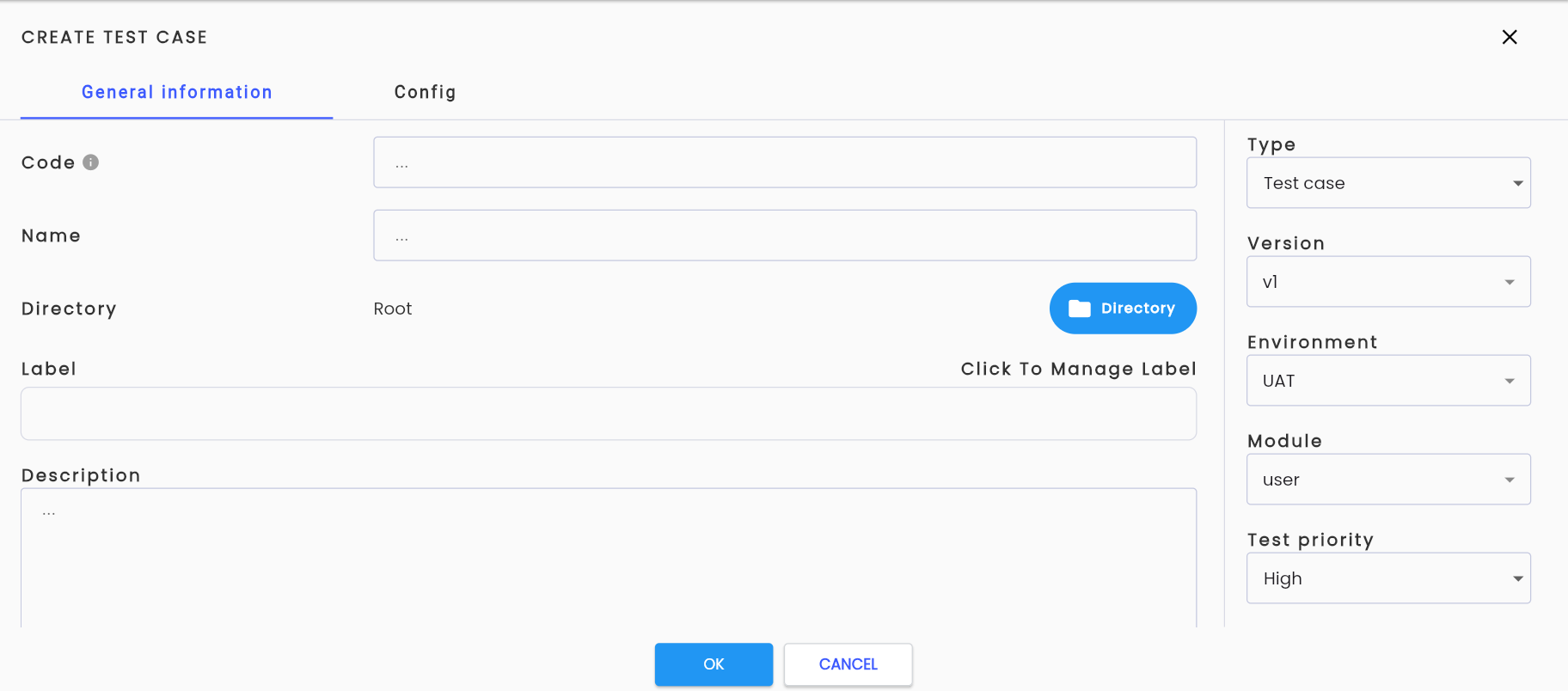Confirm with the OK button
The height and width of the screenshot is (691, 1568).
(714, 664)
